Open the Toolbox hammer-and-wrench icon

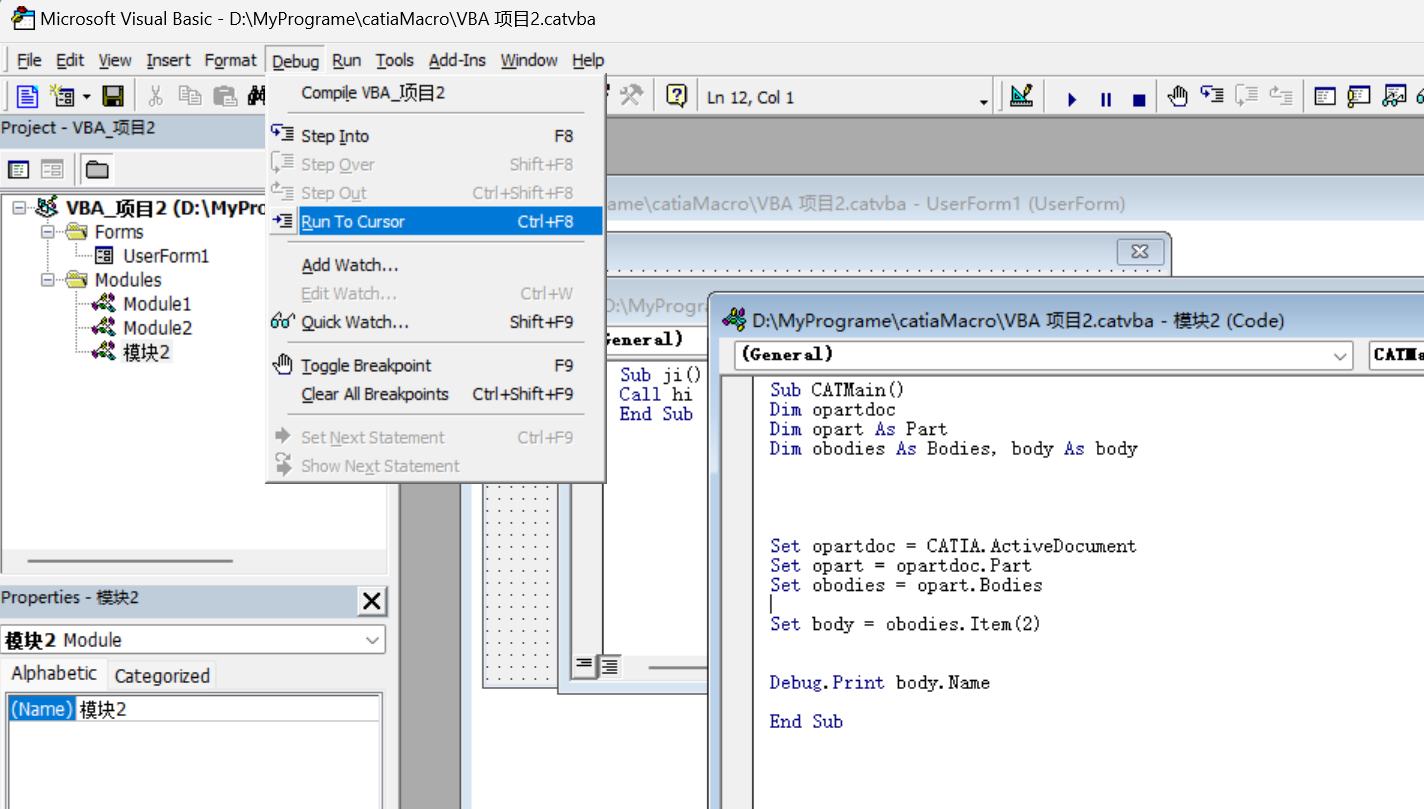(x=631, y=96)
